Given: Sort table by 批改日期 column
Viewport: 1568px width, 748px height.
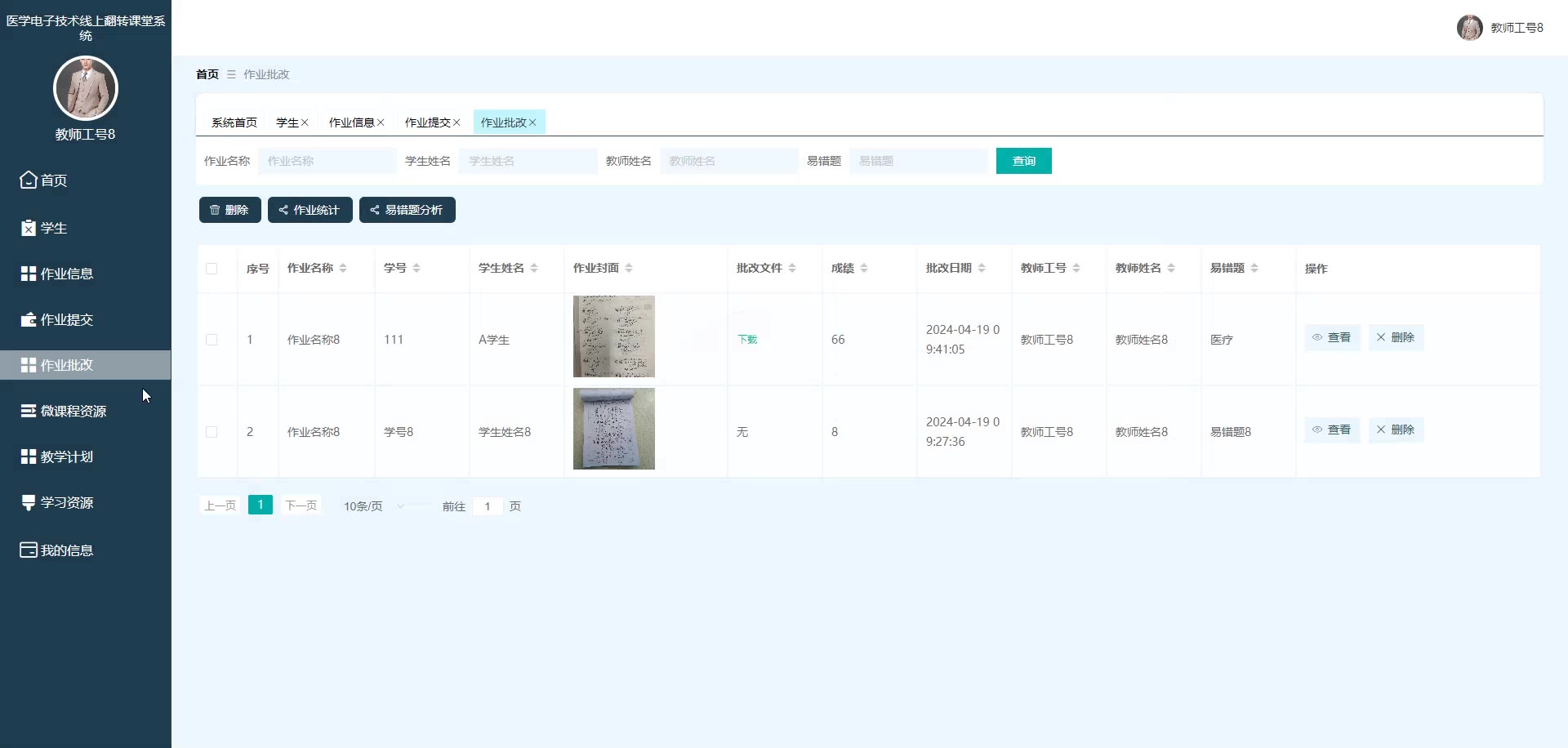Looking at the screenshot, I should [982, 268].
